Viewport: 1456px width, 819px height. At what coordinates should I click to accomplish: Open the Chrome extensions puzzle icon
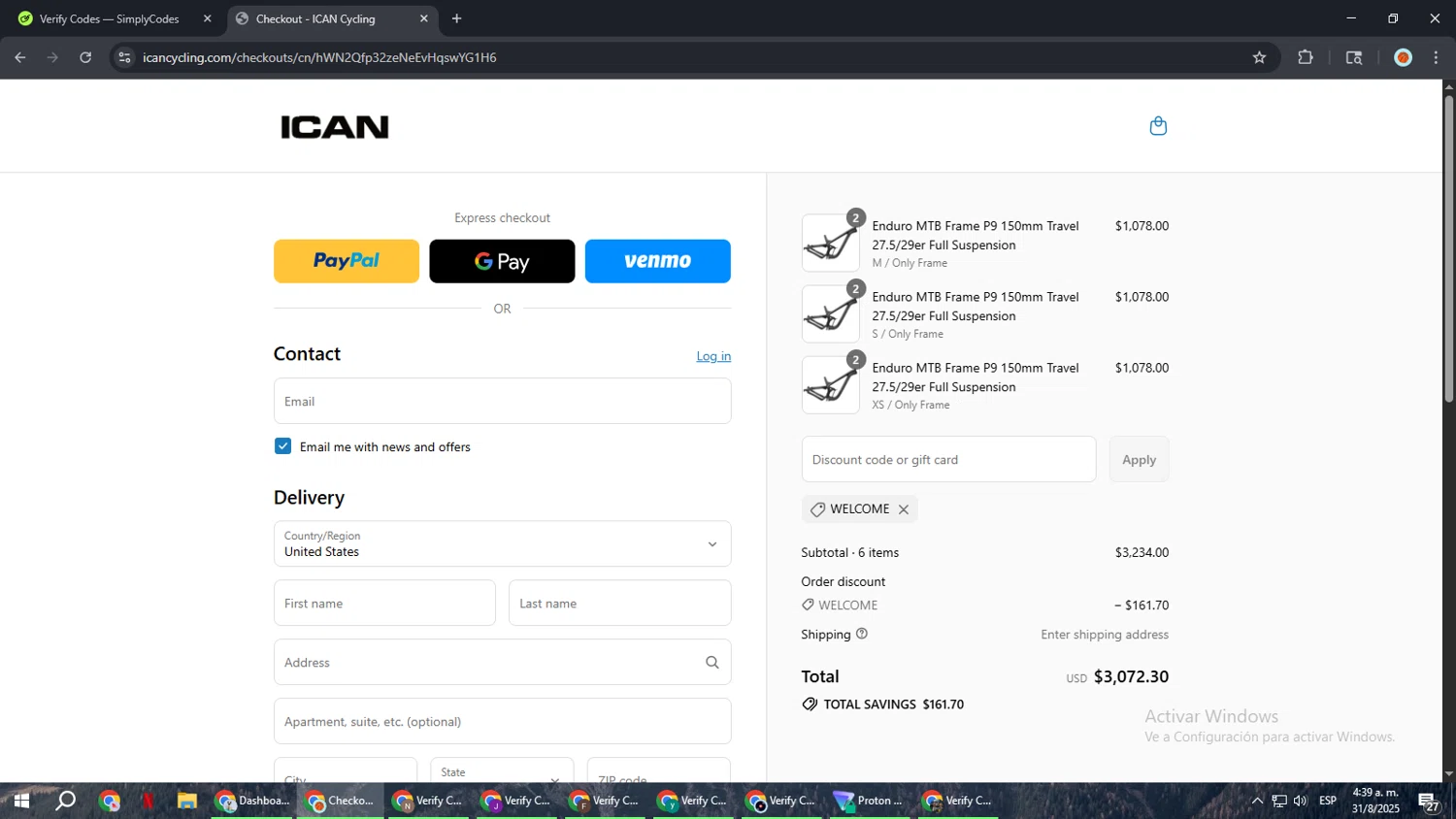[x=1306, y=57]
